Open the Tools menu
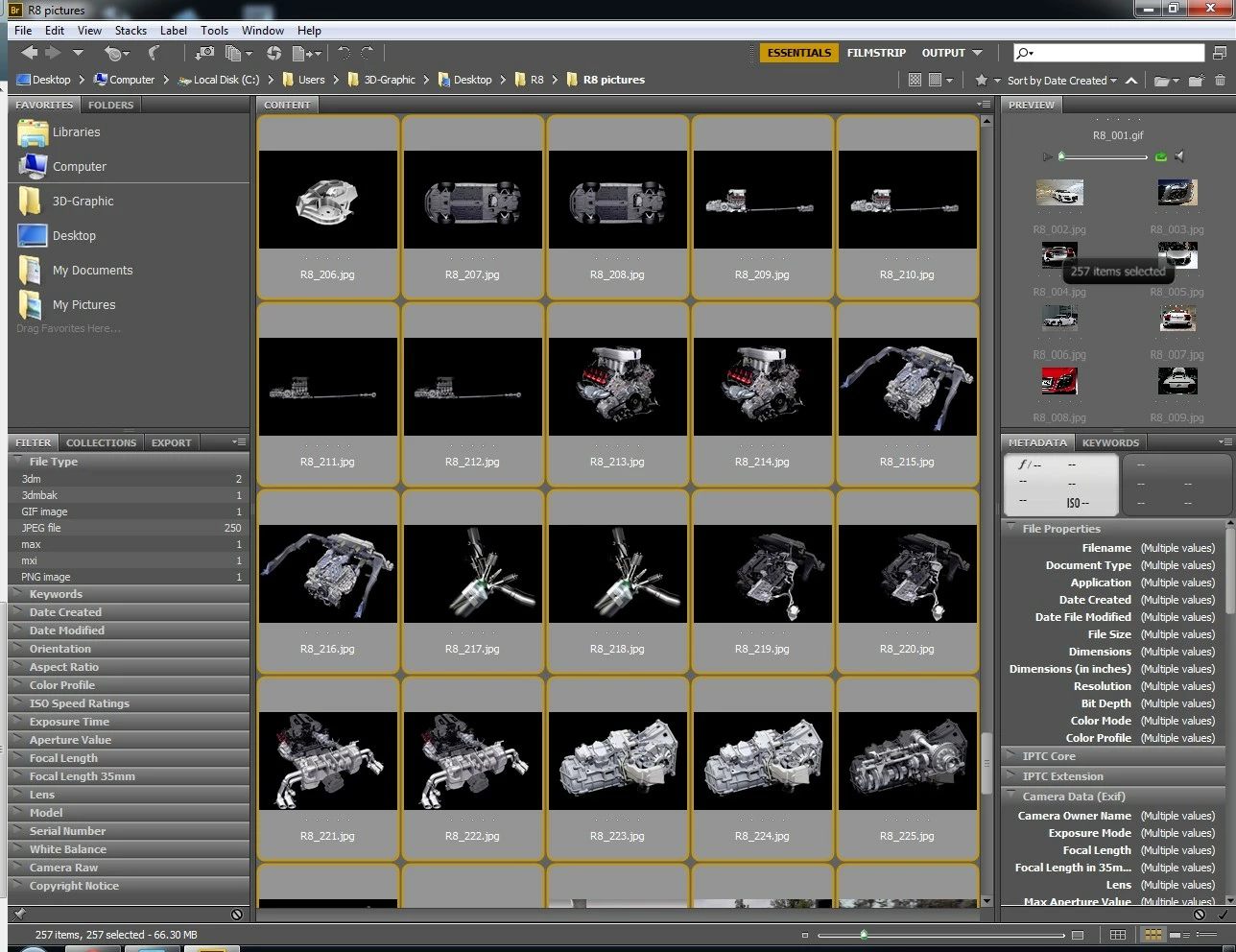The image size is (1236, 952). pos(214,31)
